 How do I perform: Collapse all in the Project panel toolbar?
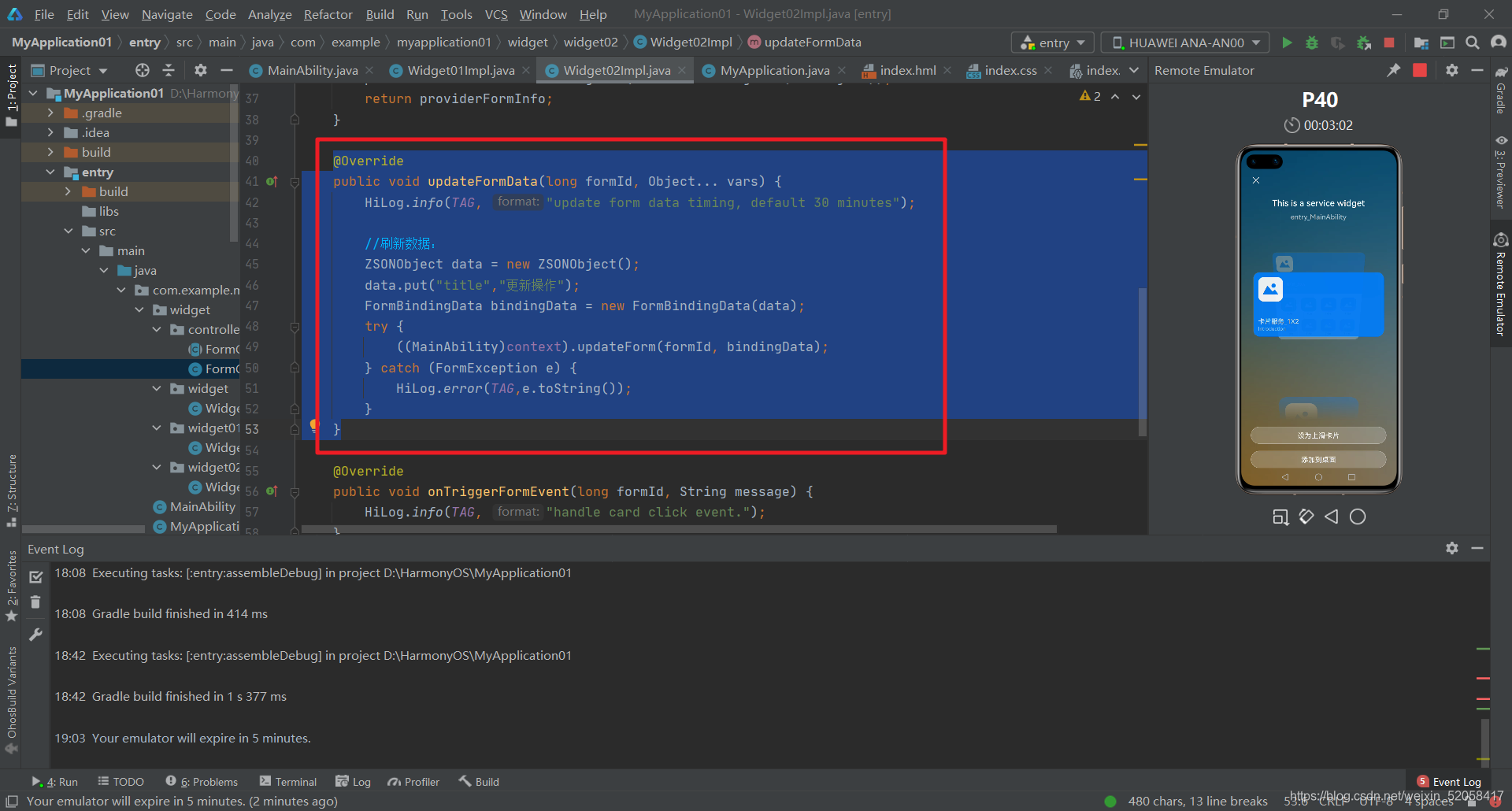pos(169,70)
